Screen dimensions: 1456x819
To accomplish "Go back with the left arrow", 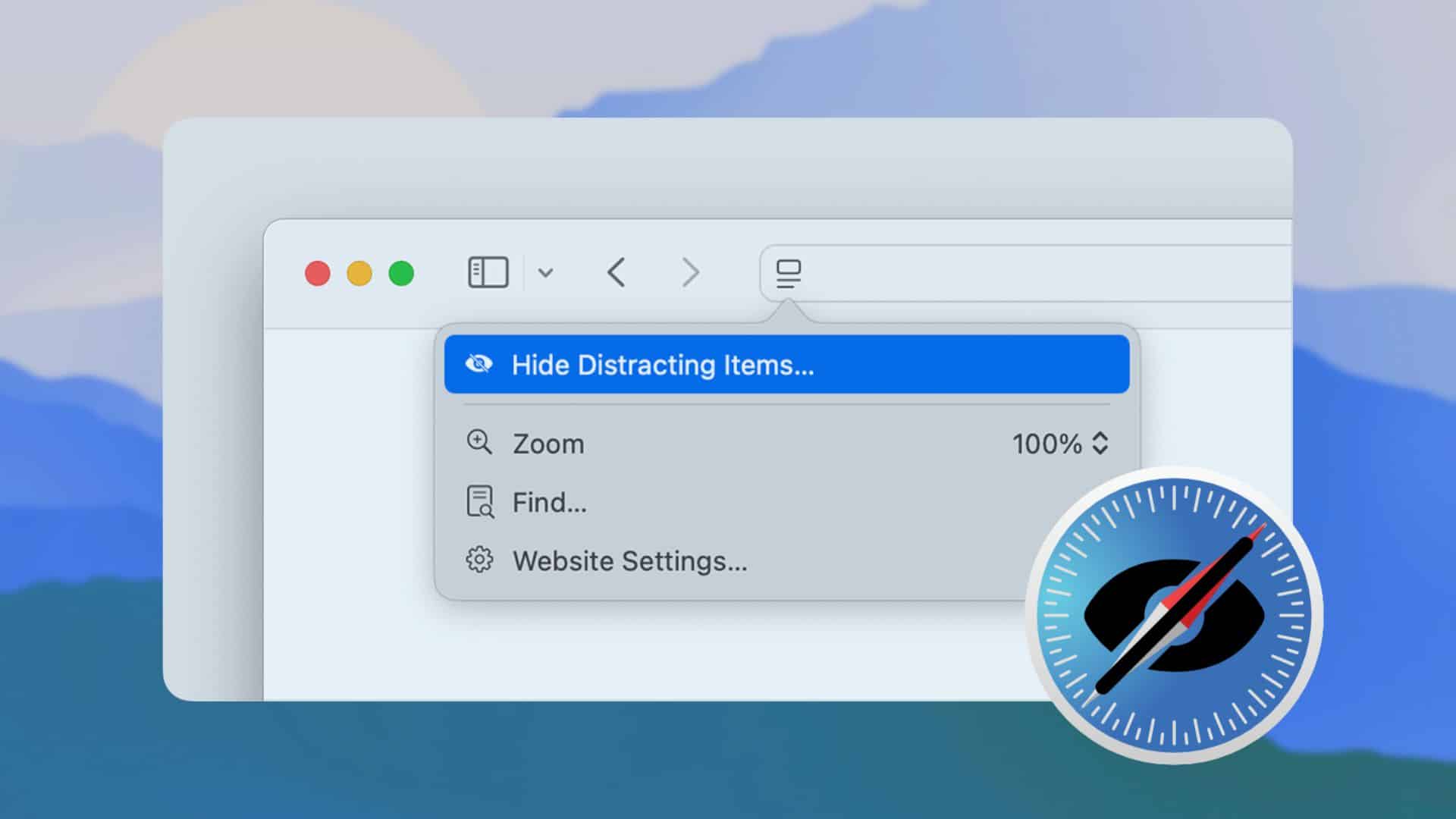I will (x=617, y=272).
